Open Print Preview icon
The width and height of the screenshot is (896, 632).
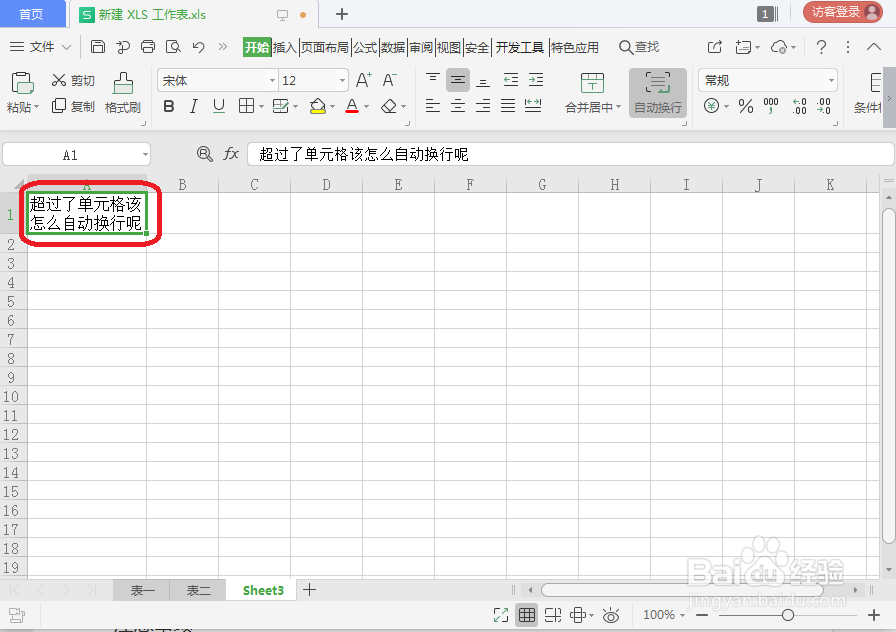pos(173,47)
